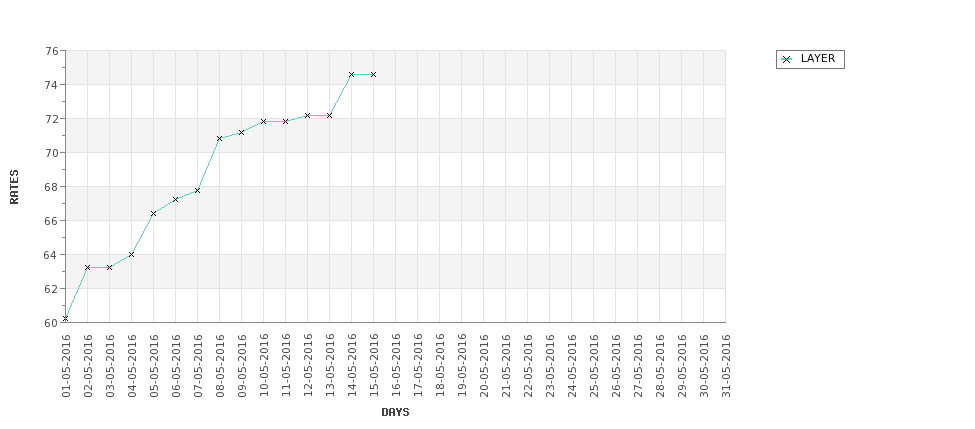Image resolution: width=975 pixels, height=429 pixels.
Task: Click the RATES axis title
Action: pyautogui.click(x=14, y=187)
